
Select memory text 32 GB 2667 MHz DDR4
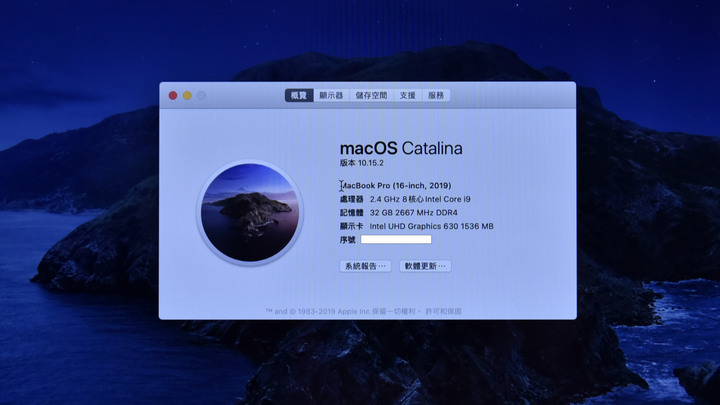tap(414, 213)
